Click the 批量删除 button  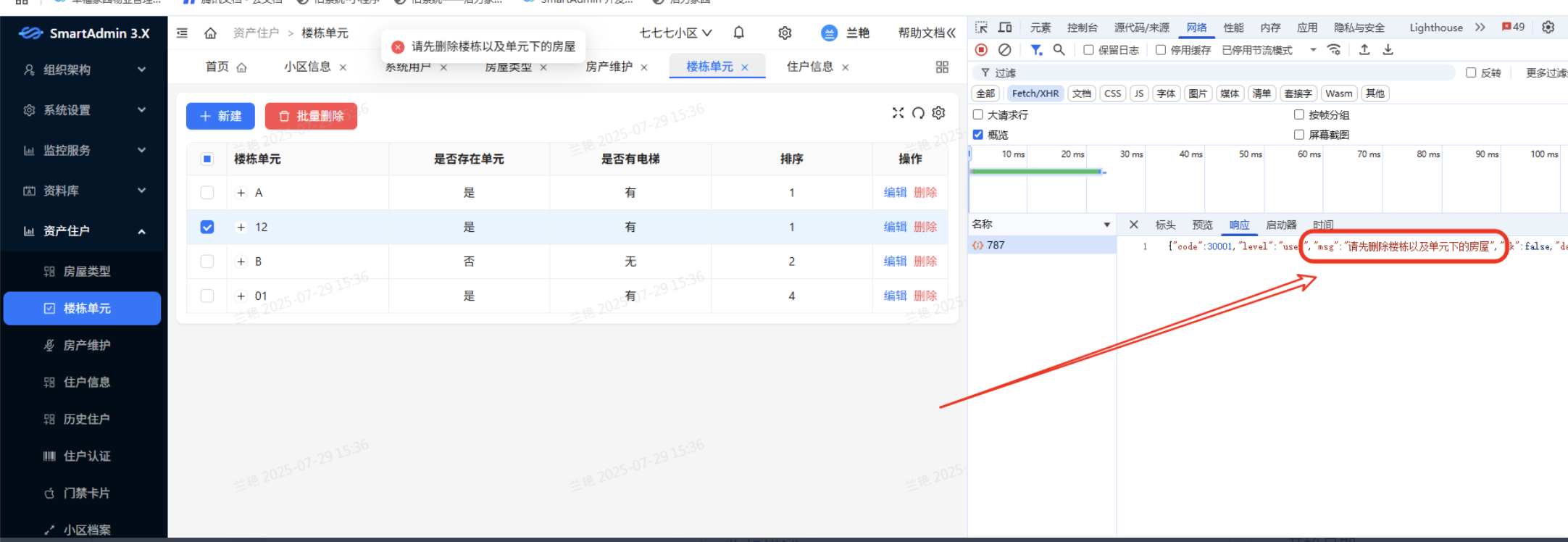311,116
